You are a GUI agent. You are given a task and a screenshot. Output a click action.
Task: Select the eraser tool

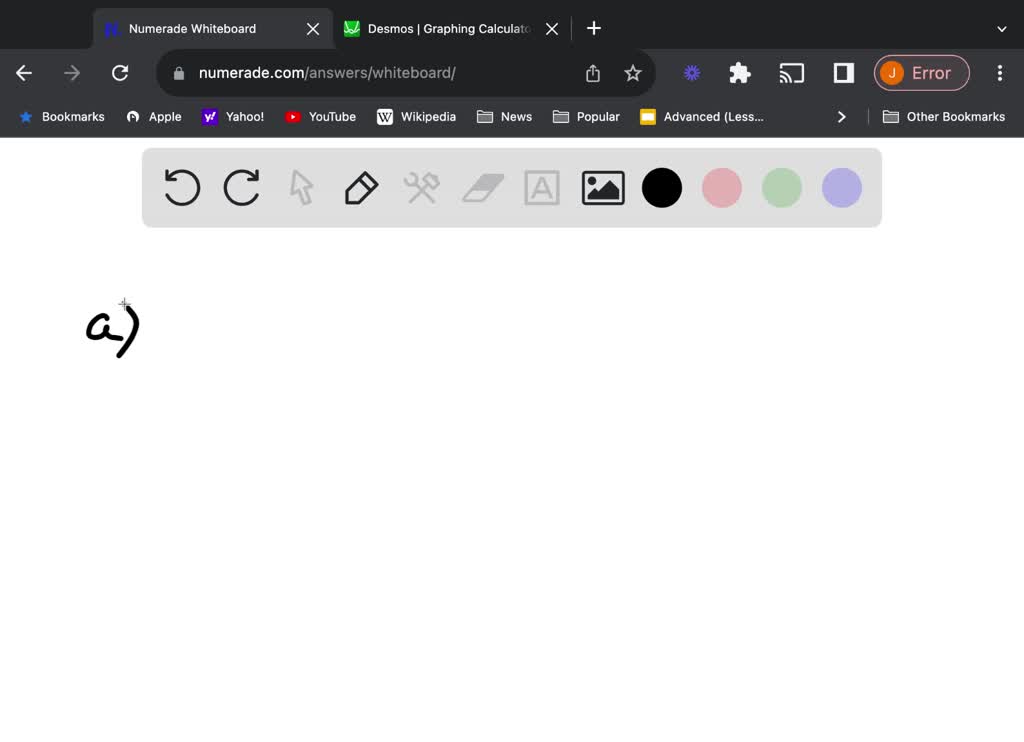click(x=483, y=188)
